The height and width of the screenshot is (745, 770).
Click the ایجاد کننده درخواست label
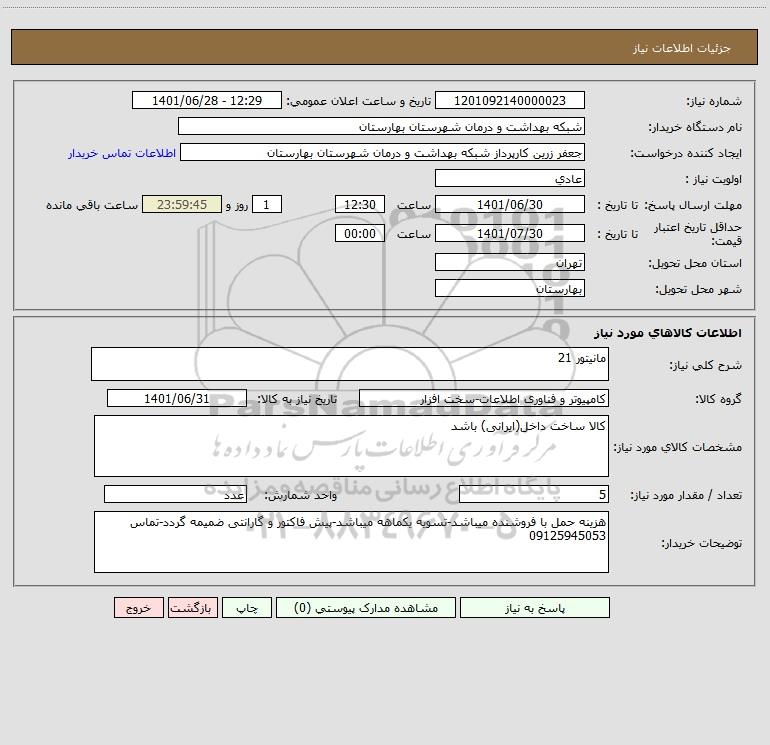(x=686, y=153)
